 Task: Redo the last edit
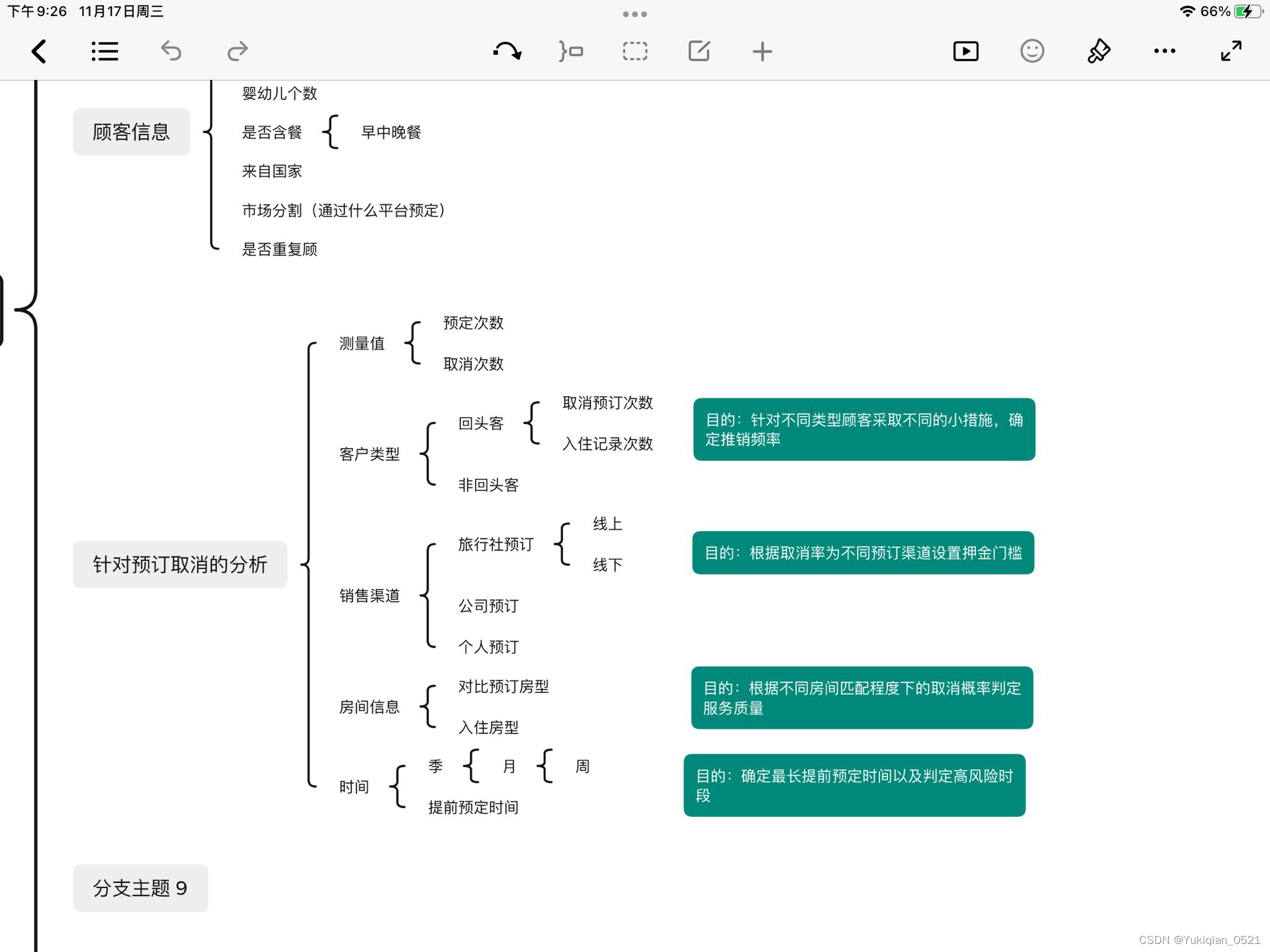238,51
